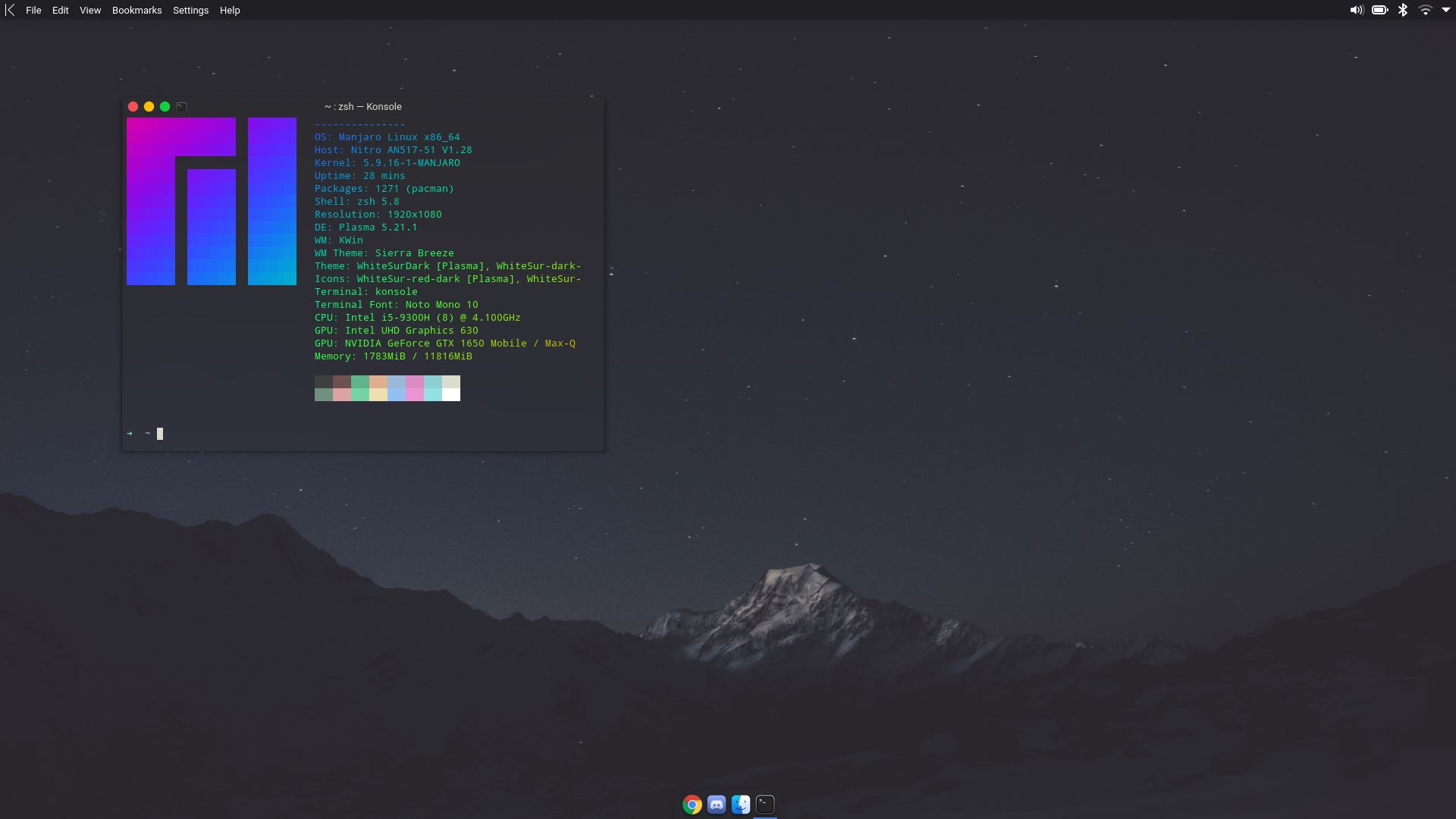Click the Konsole icon in the window titlebar
This screenshot has width=1456, height=819.
[181, 107]
